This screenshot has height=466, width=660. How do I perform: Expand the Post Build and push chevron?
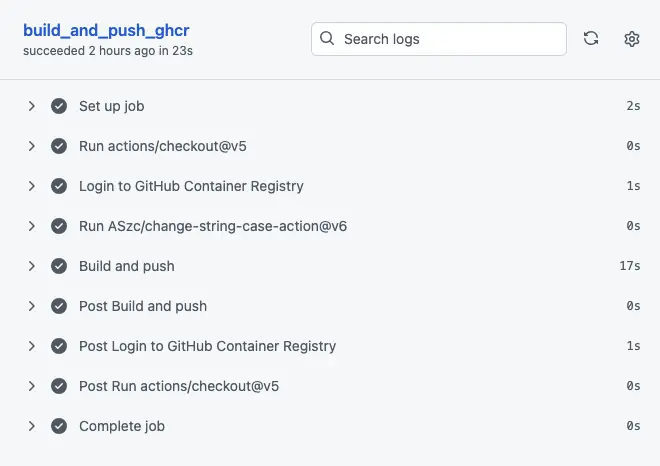32,306
